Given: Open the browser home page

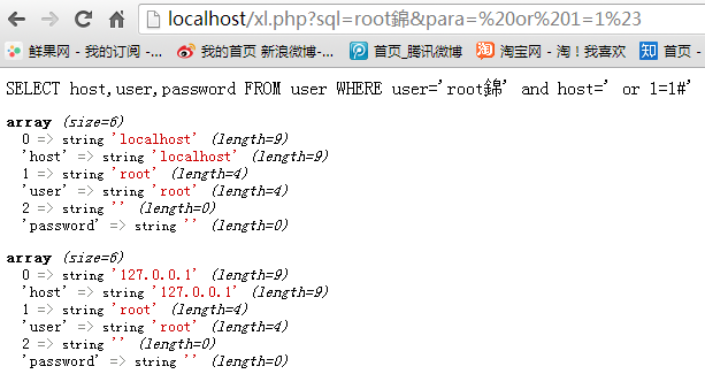Looking at the screenshot, I should click(x=116, y=19).
